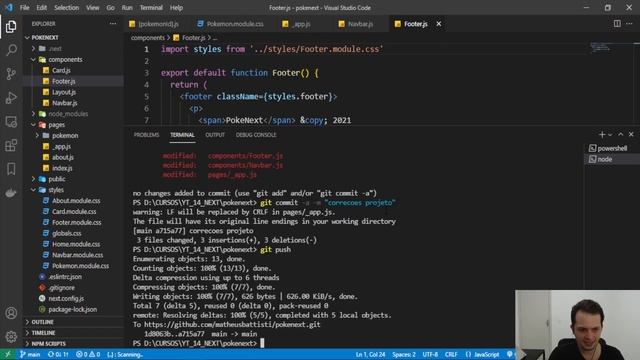The image size is (640, 360).
Task: Open the Help menu
Action: [x=176, y=7]
